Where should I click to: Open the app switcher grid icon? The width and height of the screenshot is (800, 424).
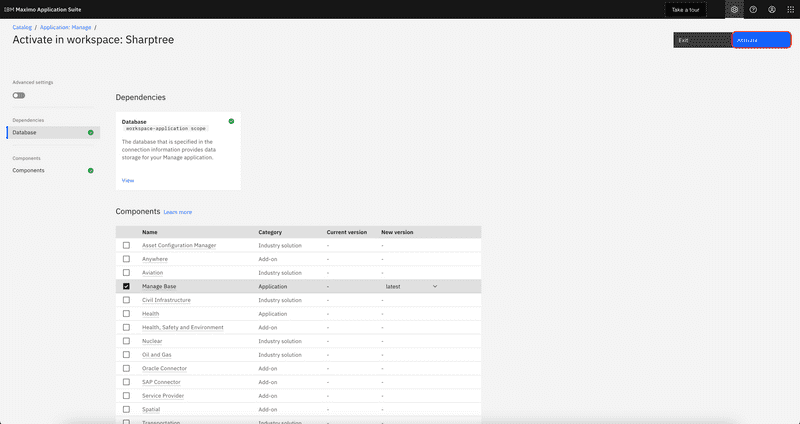[x=790, y=10]
